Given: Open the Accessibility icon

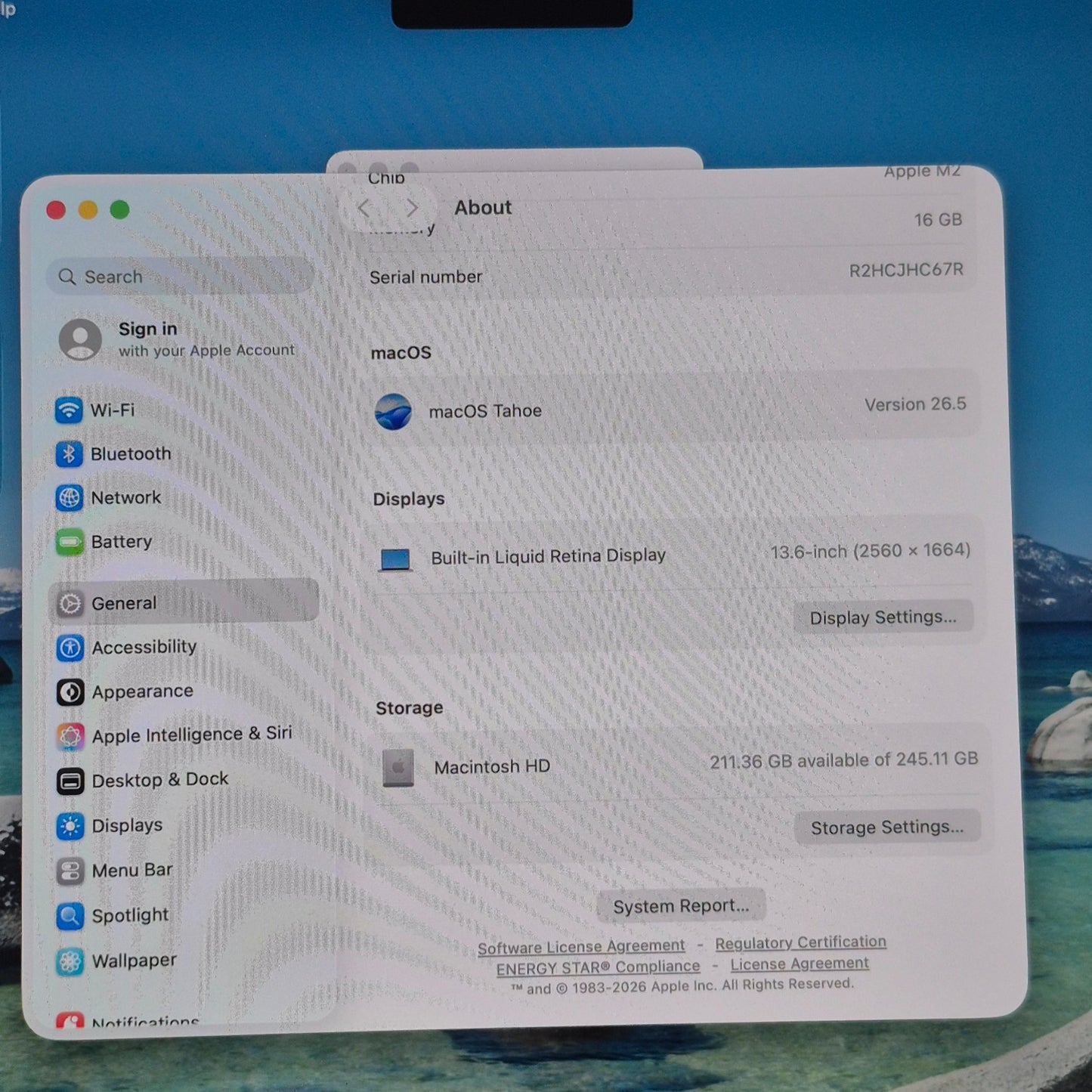Looking at the screenshot, I should click(x=70, y=648).
